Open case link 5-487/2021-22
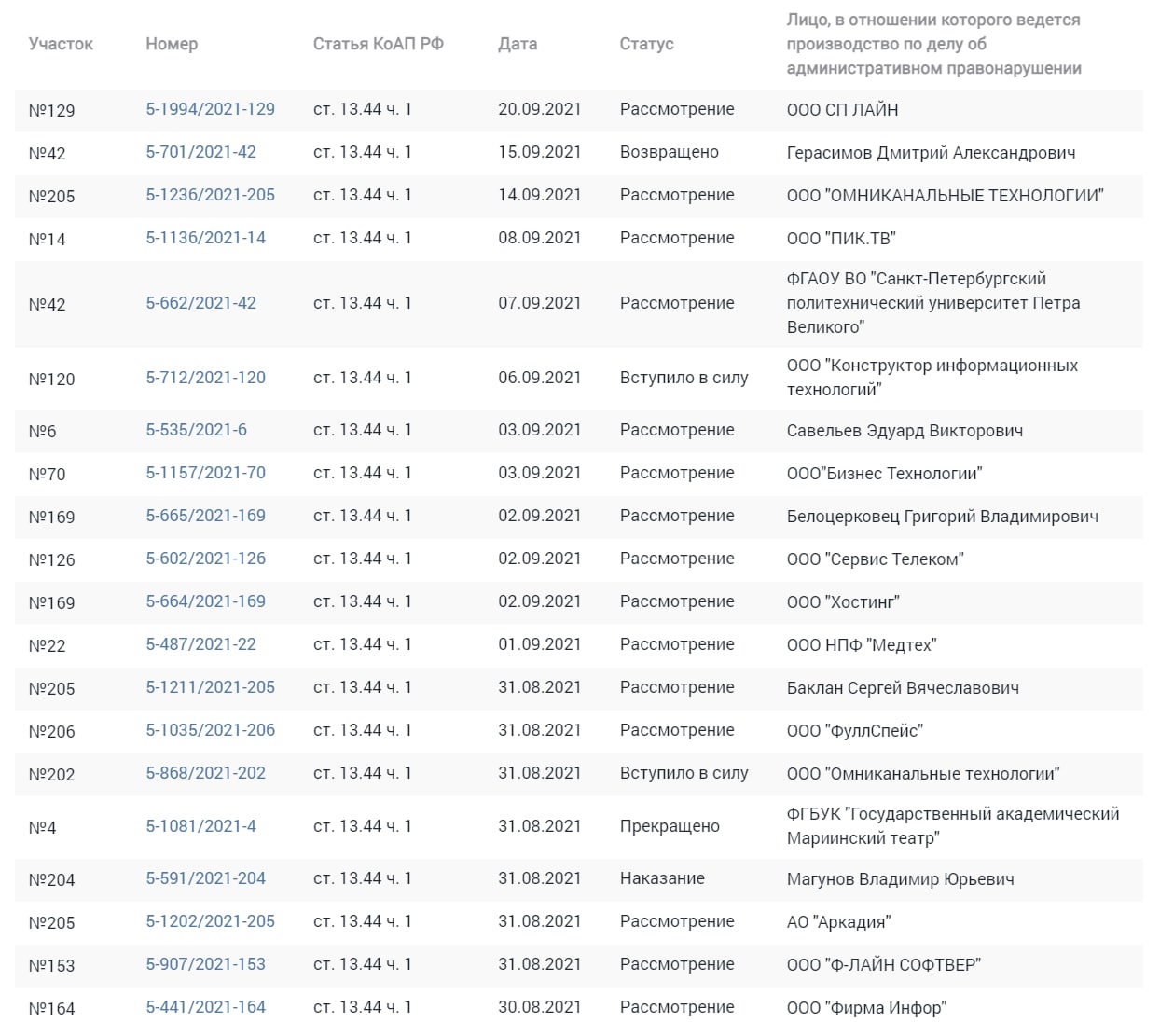This screenshot has height=1036, width=1160. [x=200, y=644]
